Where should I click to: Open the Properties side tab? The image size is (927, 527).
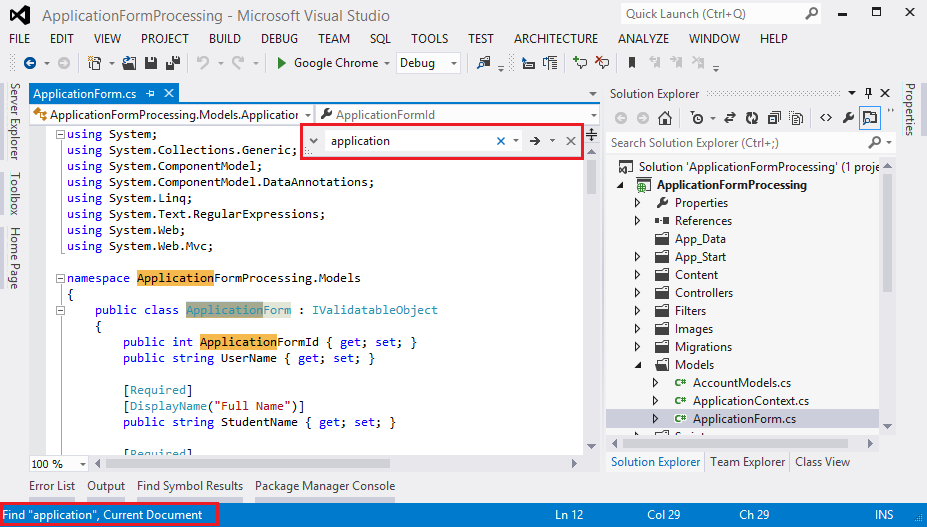click(x=910, y=109)
